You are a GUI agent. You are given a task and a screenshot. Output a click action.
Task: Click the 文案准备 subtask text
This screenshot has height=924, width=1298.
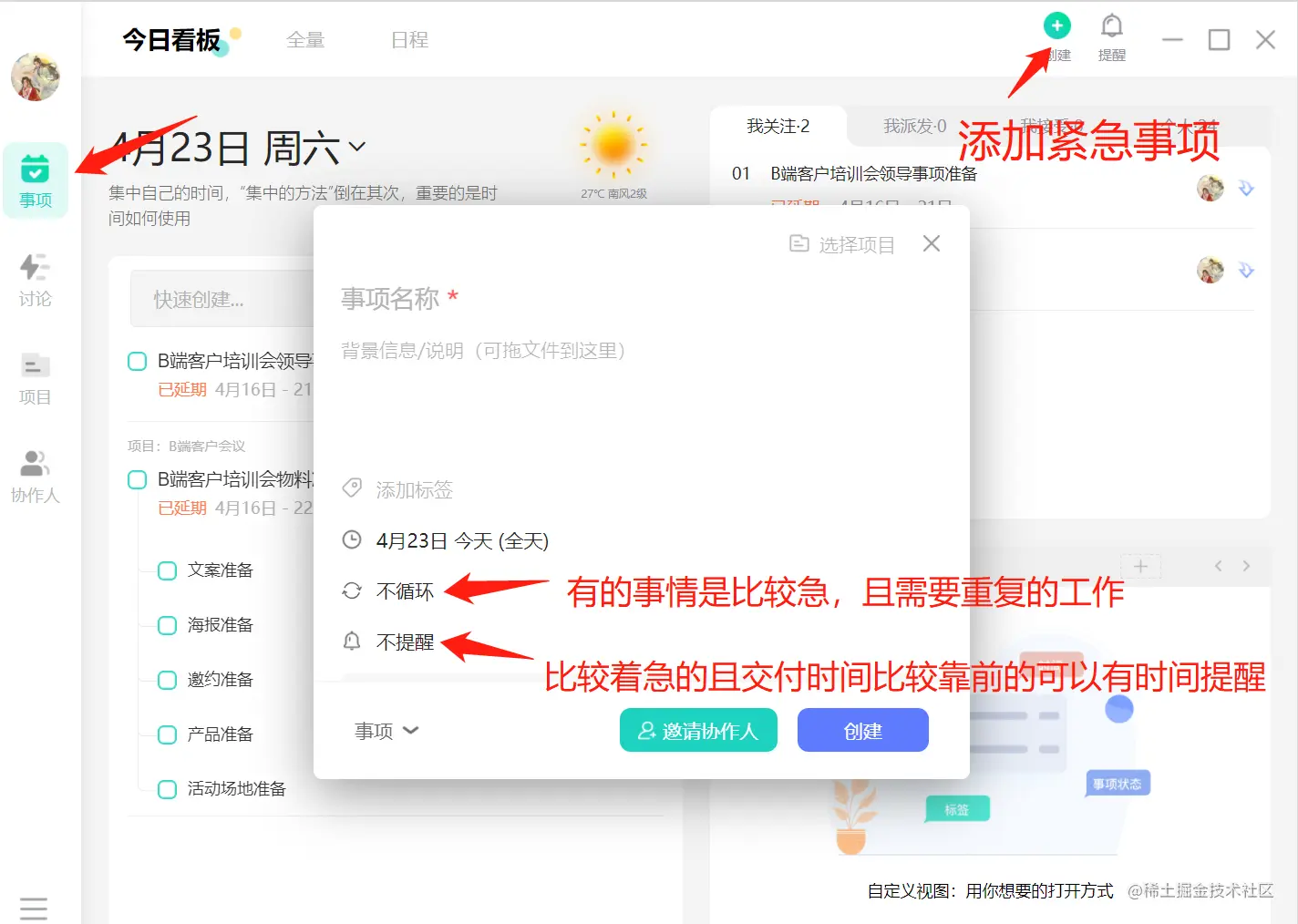pyautogui.click(x=221, y=570)
